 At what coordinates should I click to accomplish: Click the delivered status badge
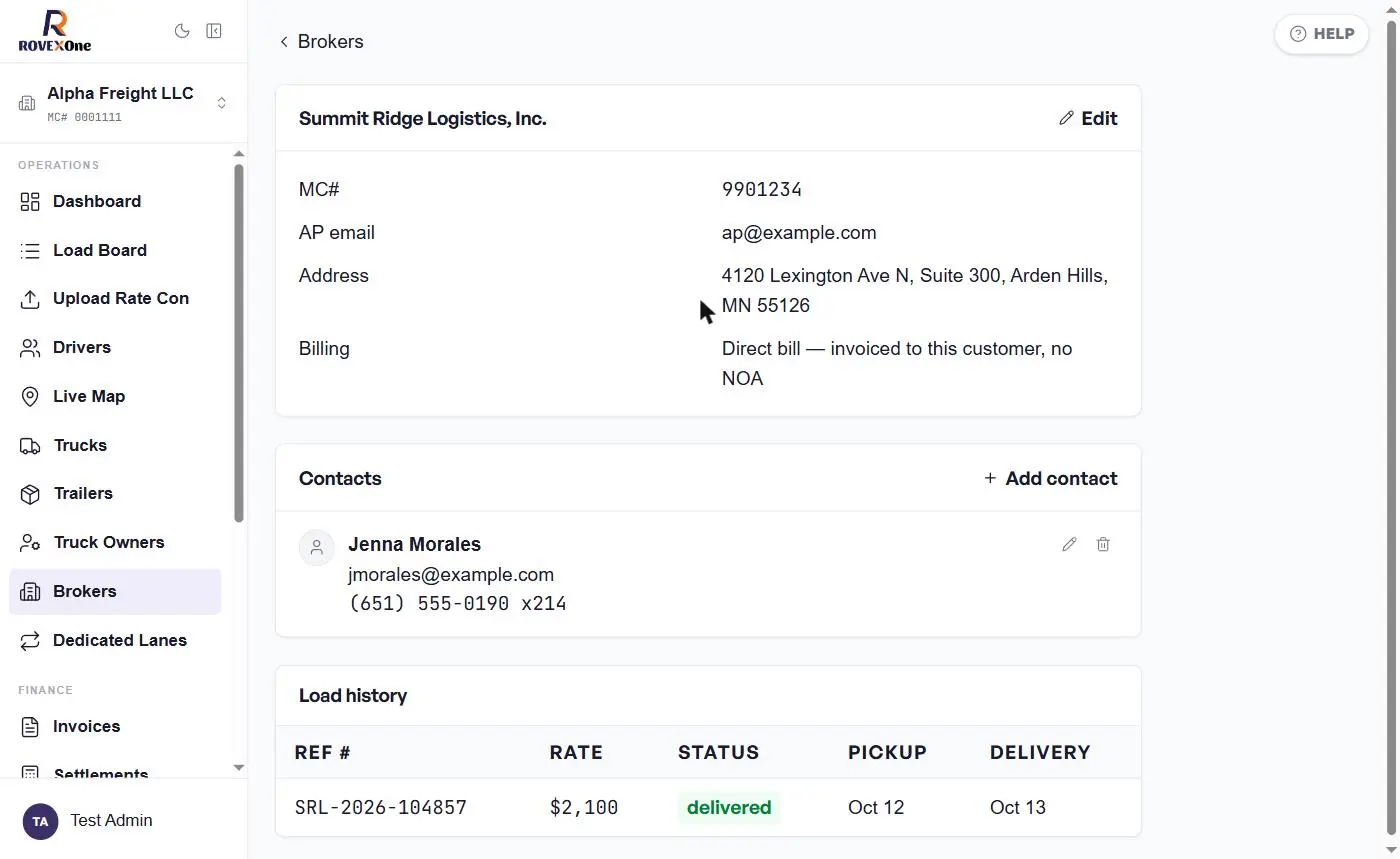pyautogui.click(x=729, y=807)
